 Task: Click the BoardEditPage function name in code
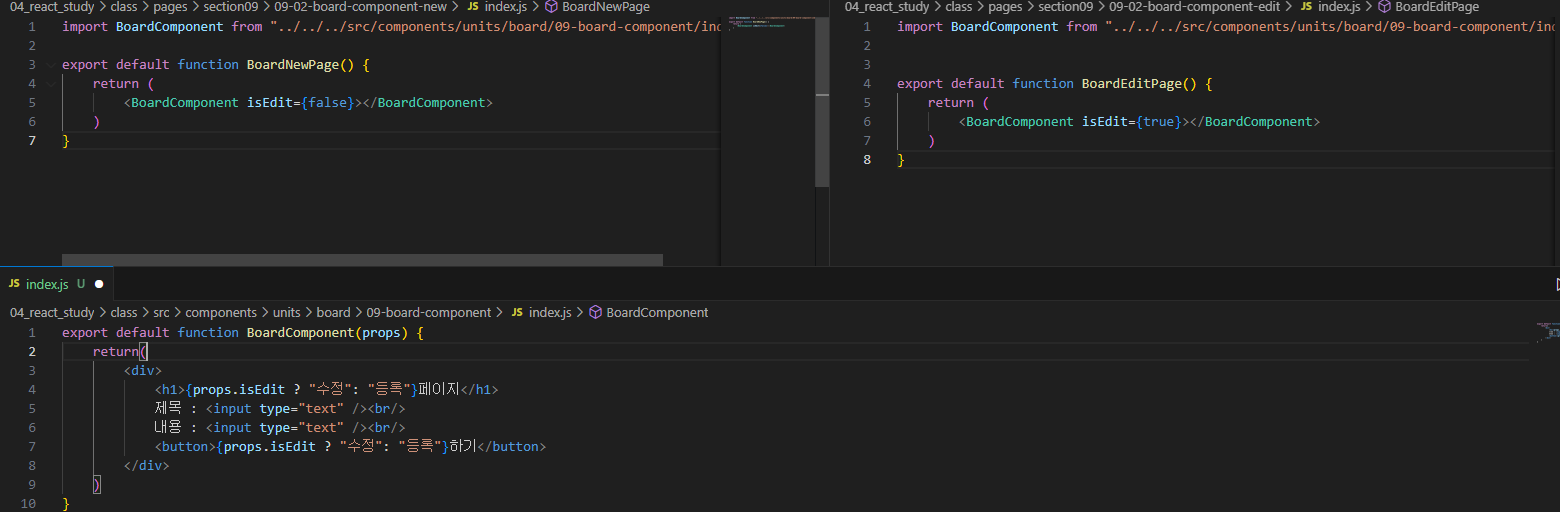[1132, 84]
